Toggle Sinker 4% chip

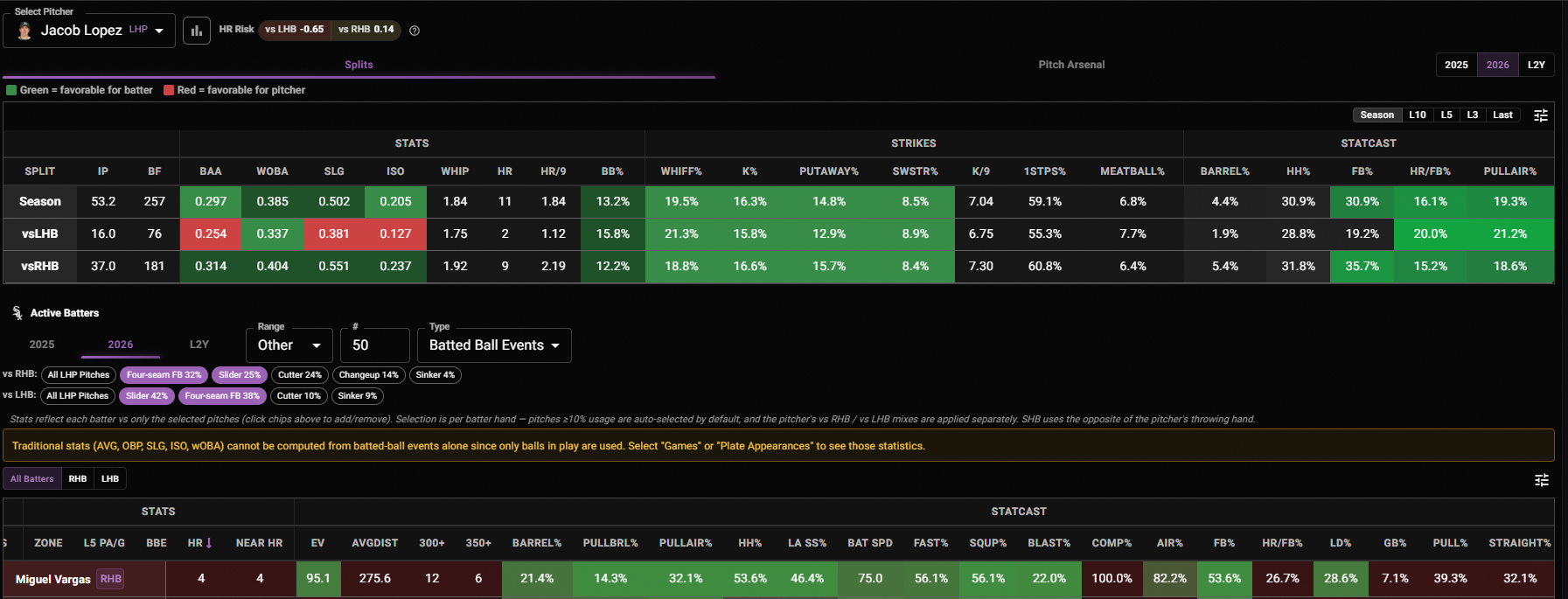436,375
